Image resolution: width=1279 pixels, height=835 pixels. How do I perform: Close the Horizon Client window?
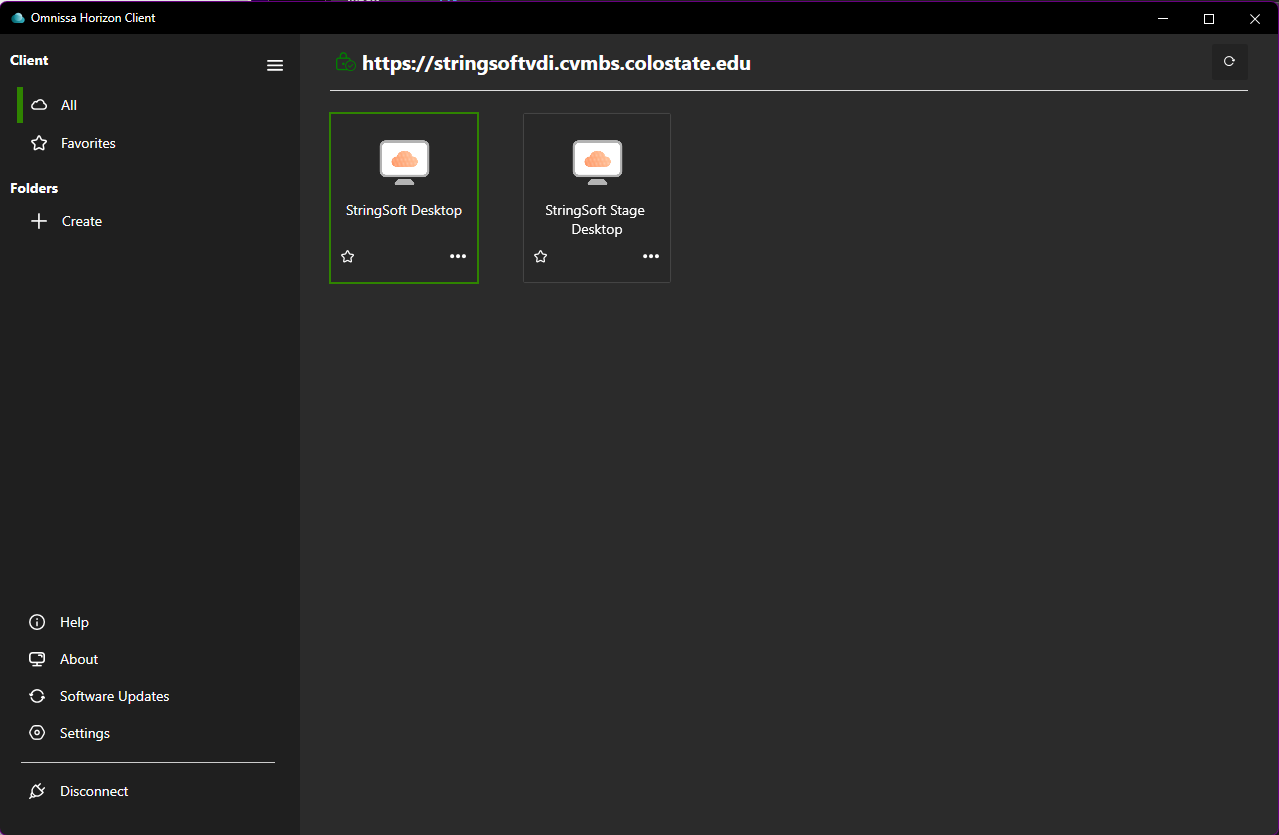coord(1255,18)
